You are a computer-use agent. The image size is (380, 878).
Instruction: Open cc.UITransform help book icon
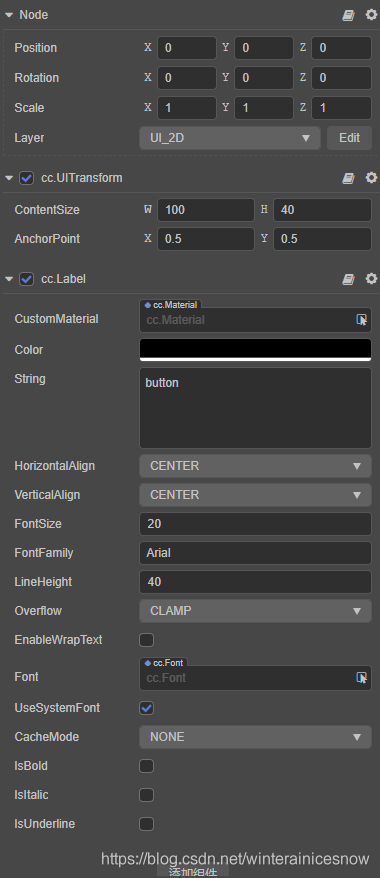[x=349, y=178]
